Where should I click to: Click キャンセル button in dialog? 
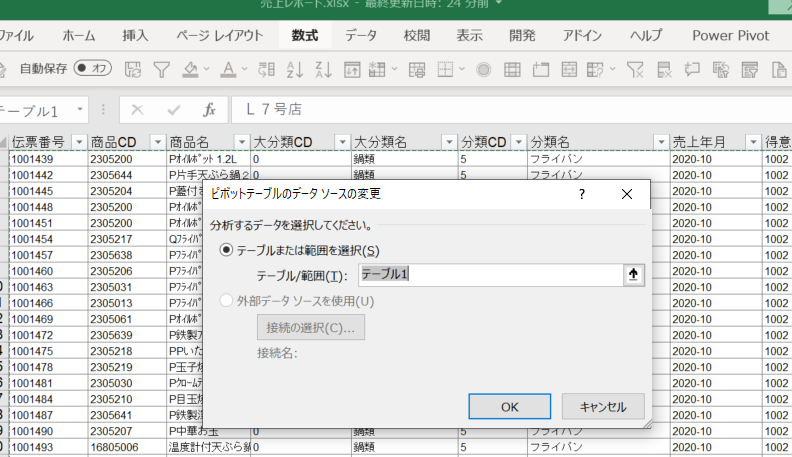click(603, 407)
